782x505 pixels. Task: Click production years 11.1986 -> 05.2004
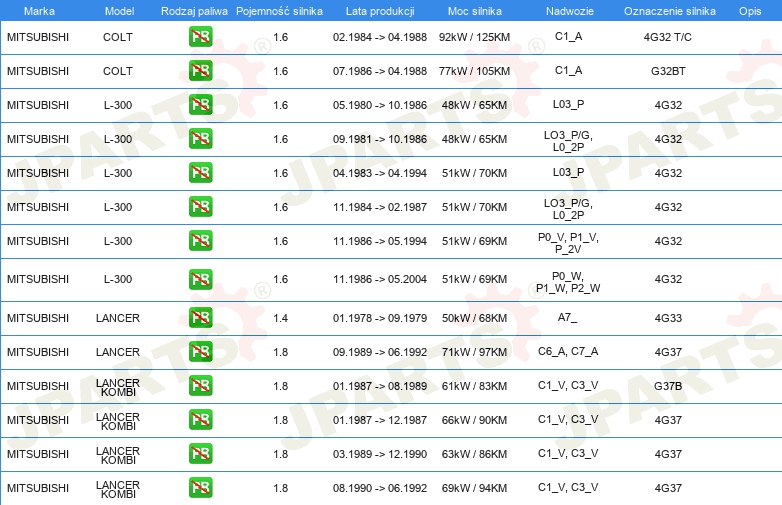click(380, 279)
